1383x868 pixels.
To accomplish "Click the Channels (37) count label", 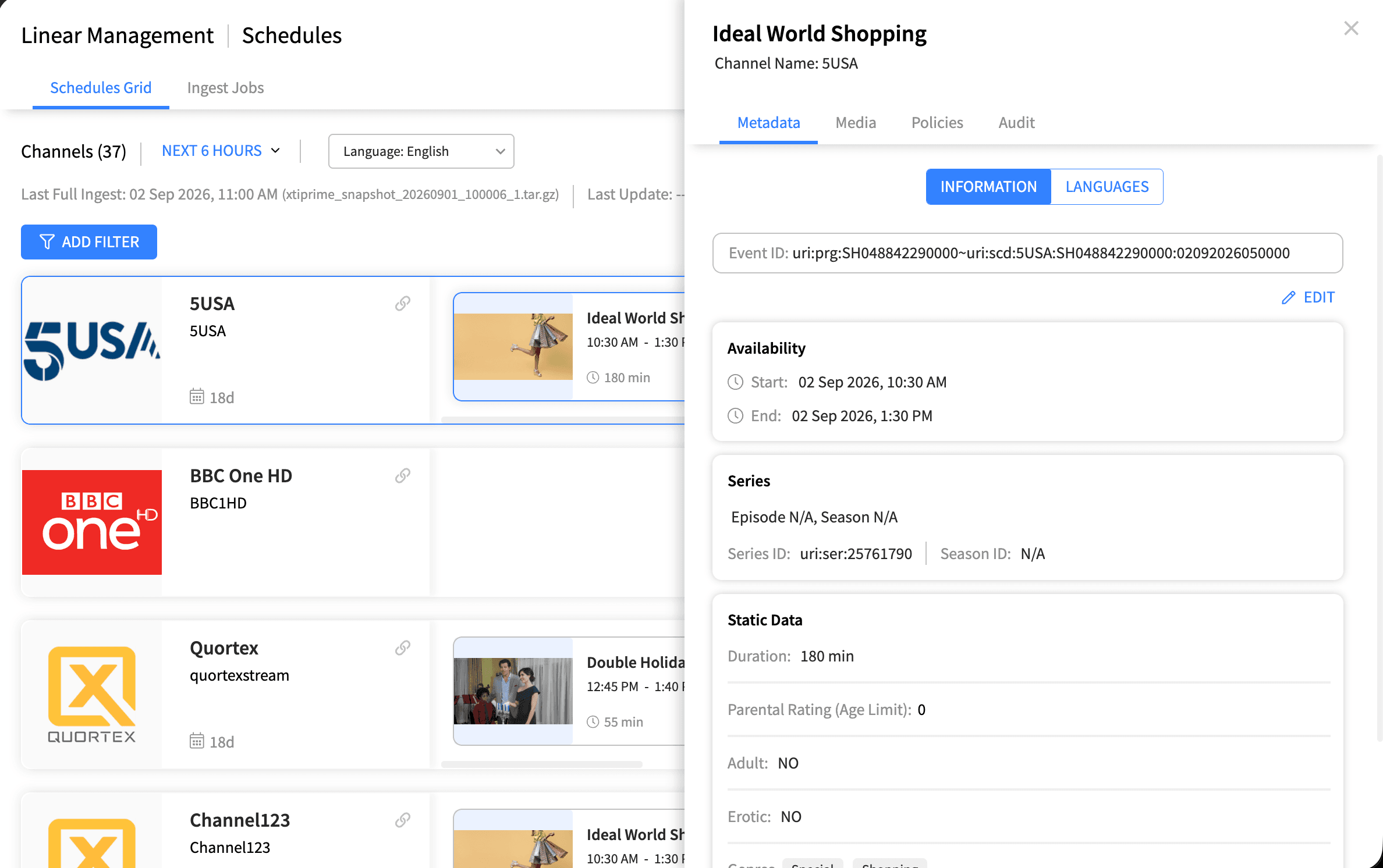I will pyautogui.click(x=73, y=151).
